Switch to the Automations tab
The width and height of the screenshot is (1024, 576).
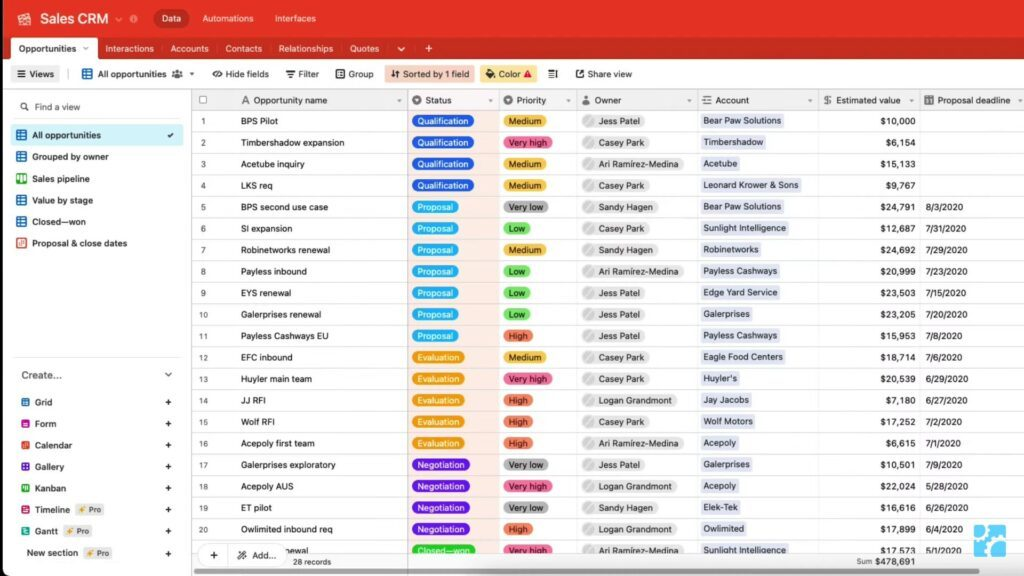pos(227,18)
